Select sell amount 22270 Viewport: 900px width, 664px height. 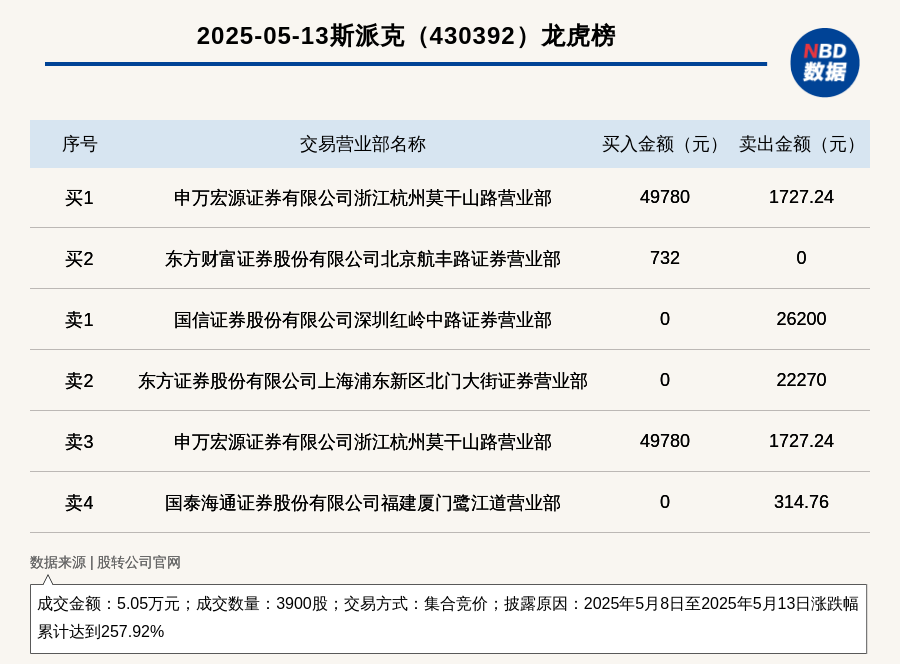[x=801, y=379]
